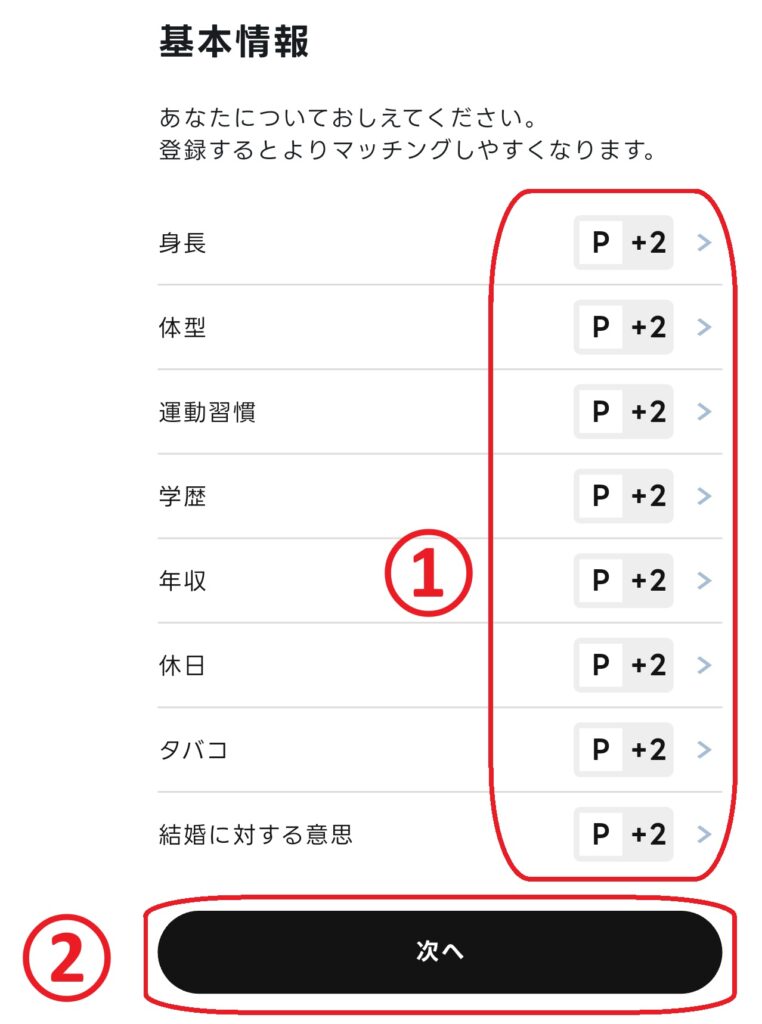This screenshot has width=762, height=1024.
Task: Expand the 体型 row chevron
Action: (x=703, y=327)
